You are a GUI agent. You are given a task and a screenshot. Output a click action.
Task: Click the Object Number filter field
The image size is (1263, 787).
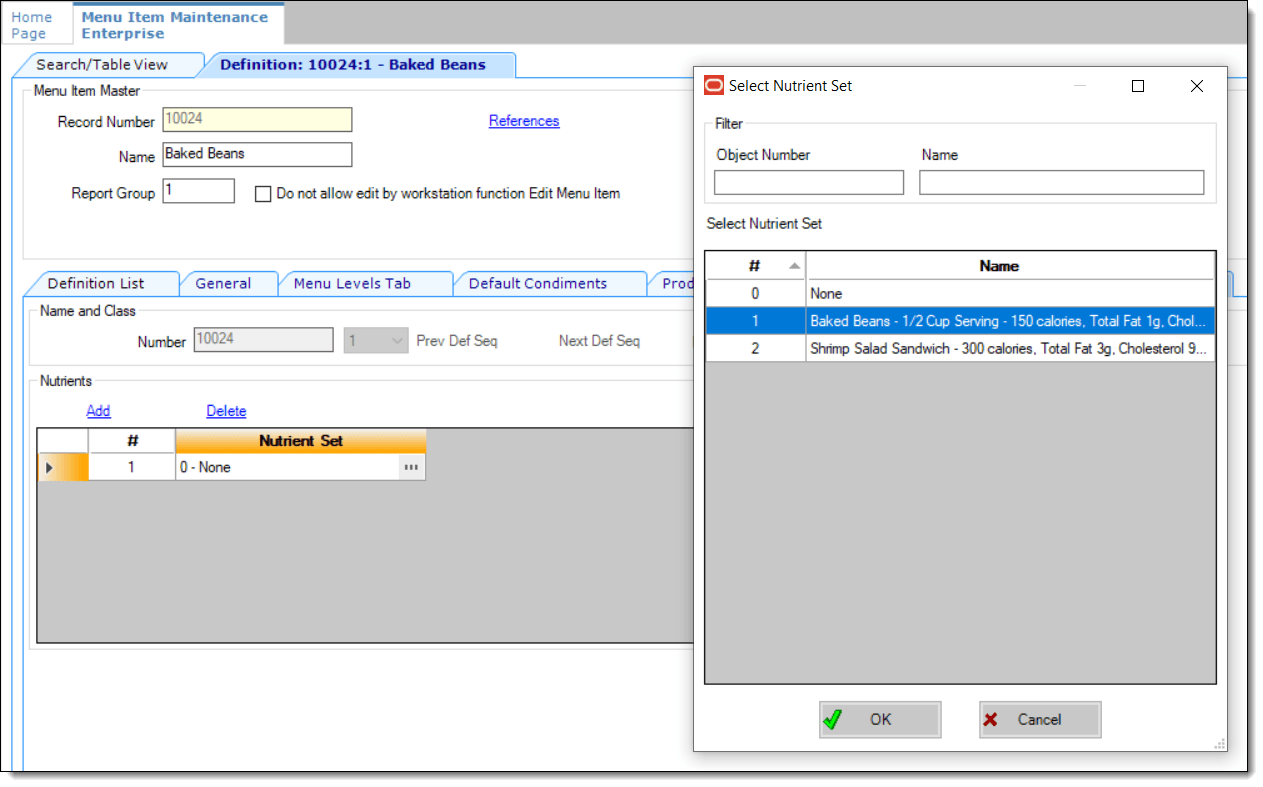808,182
